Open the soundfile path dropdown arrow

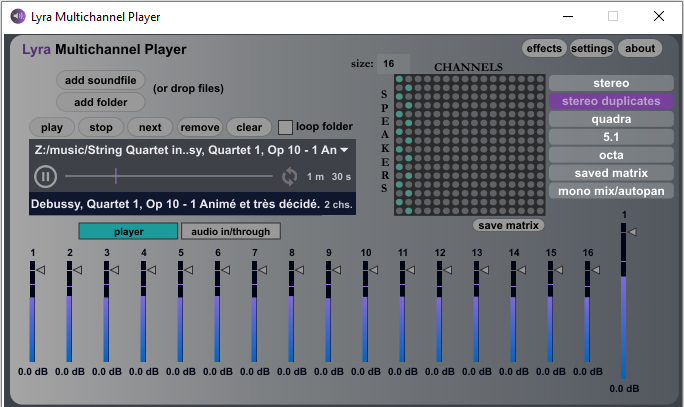pyautogui.click(x=344, y=150)
